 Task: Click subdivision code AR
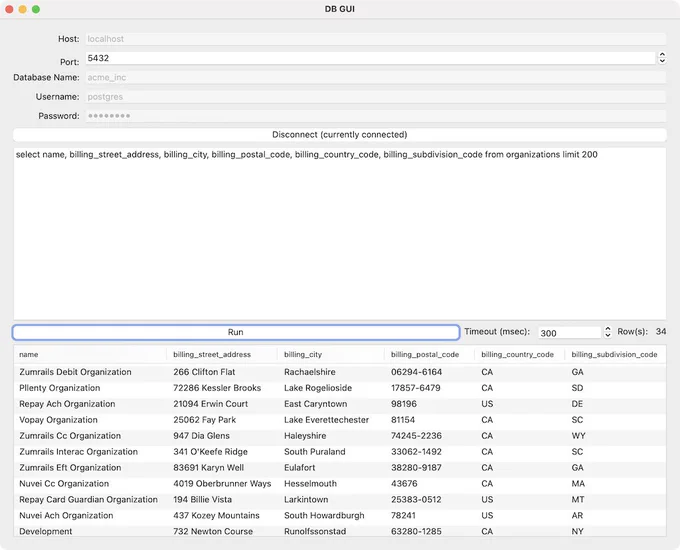pos(577,516)
